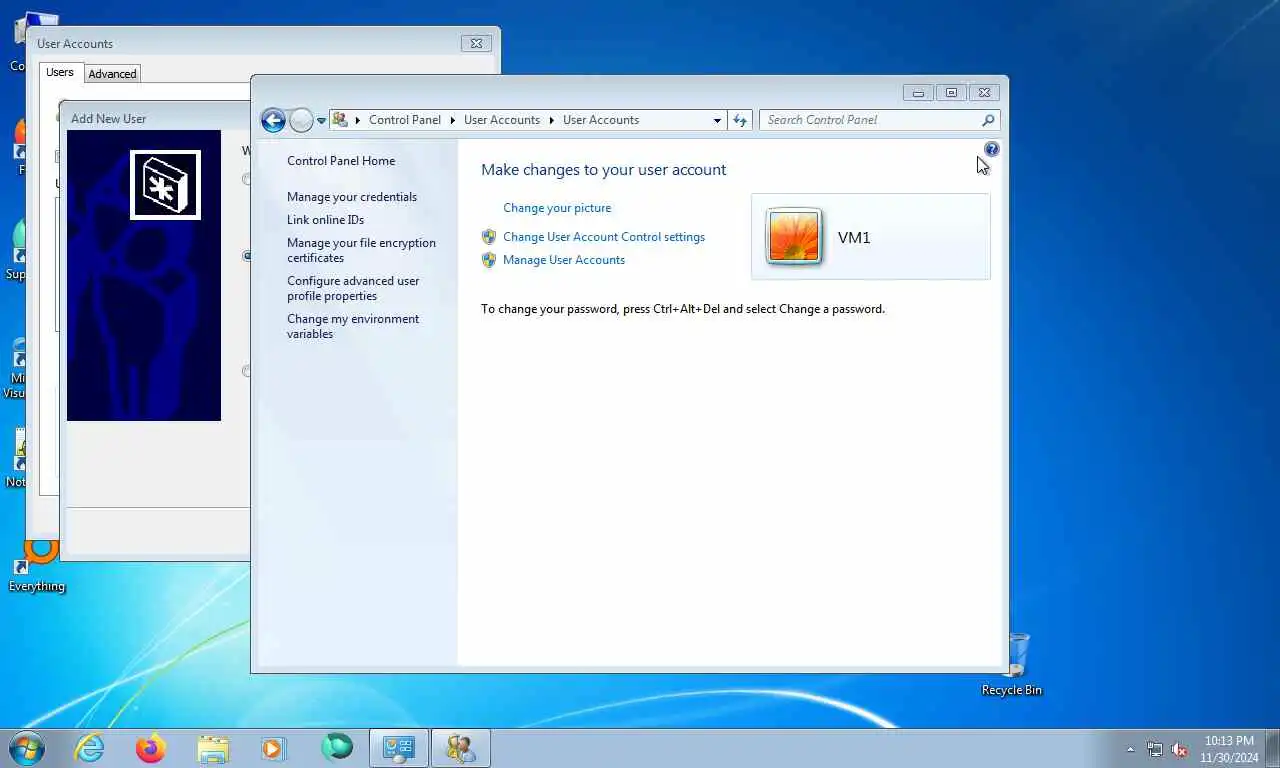
Task: Click the first User Accounts breadcrumb
Action: click(x=502, y=120)
